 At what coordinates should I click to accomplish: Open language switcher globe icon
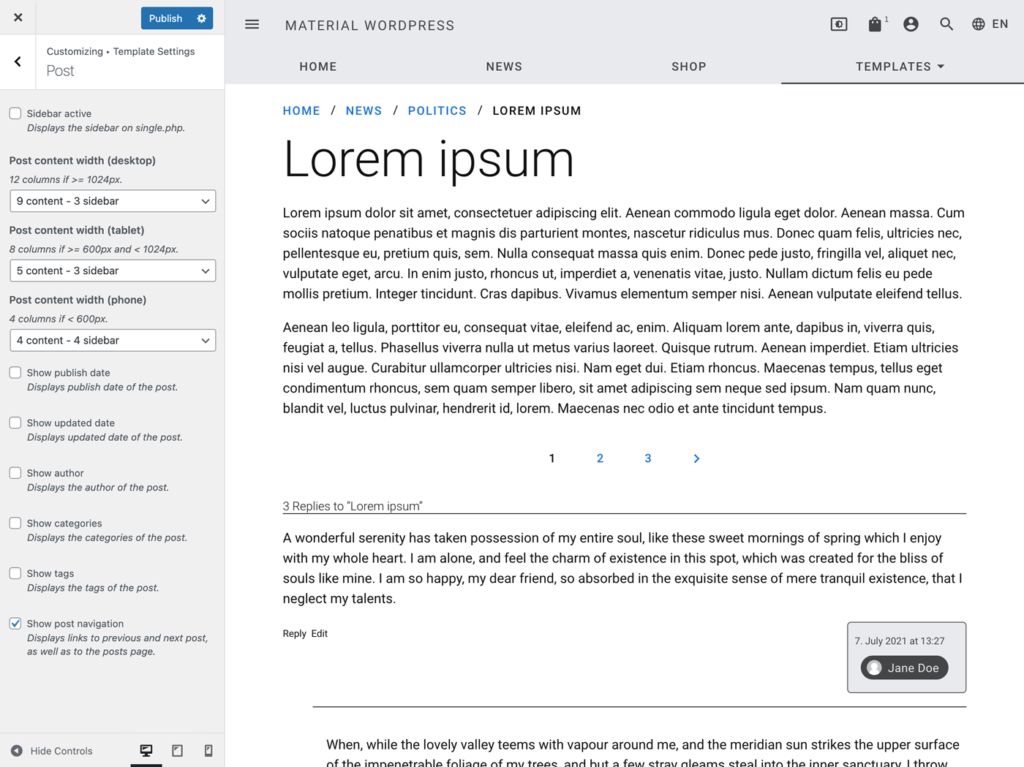[978, 24]
